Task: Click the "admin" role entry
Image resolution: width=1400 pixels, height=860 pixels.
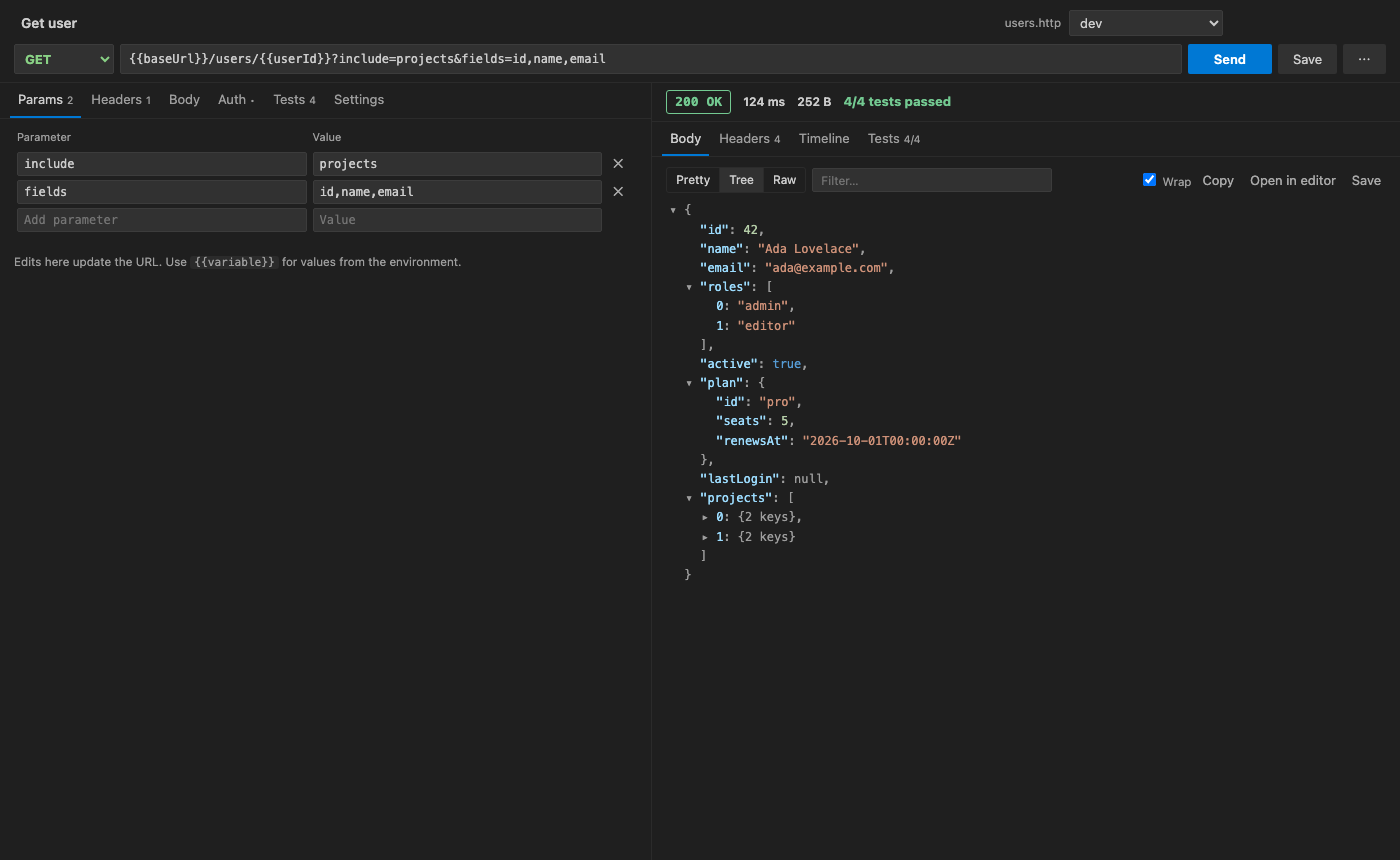Action: pos(763,306)
